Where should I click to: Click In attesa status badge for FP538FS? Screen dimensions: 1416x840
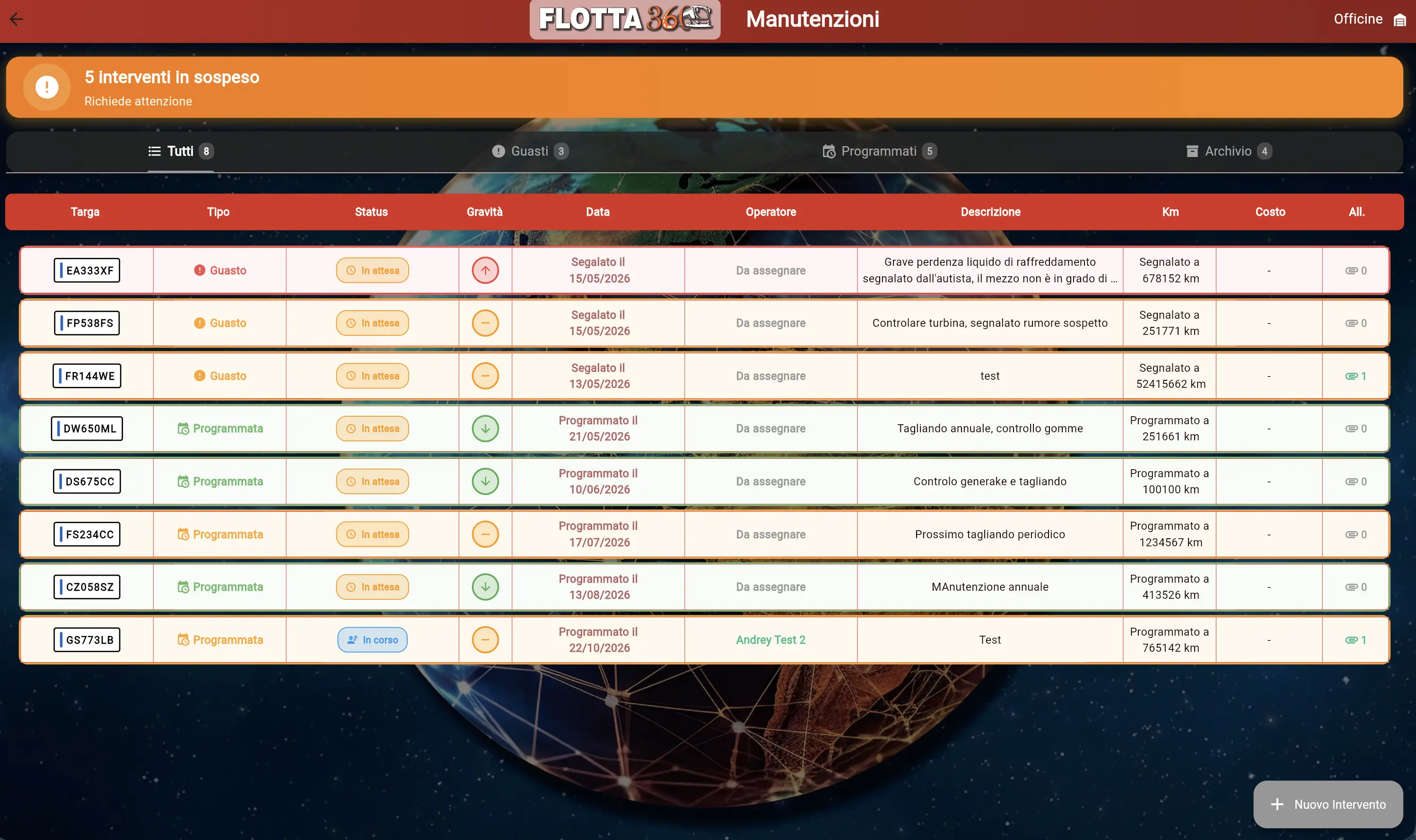click(x=372, y=323)
